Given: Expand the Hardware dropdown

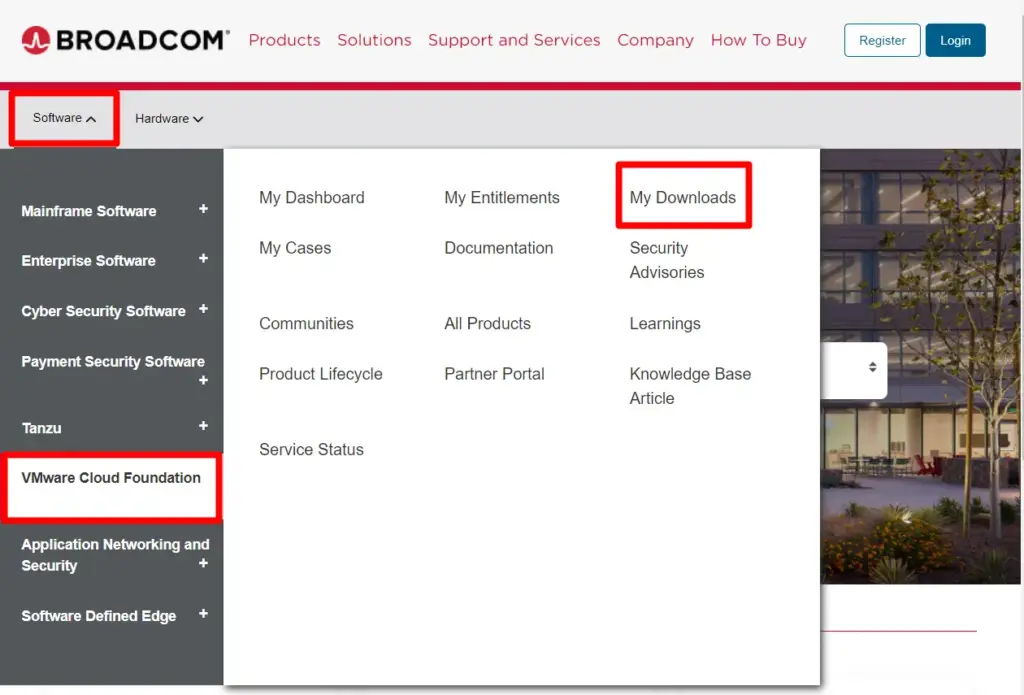Looking at the screenshot, I should [169, 119].
